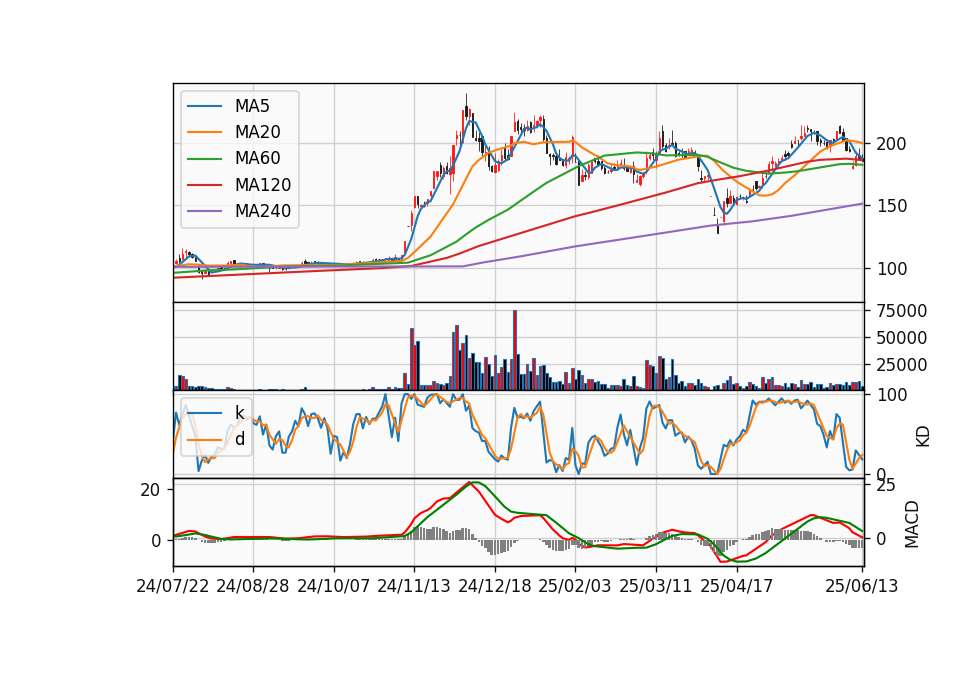Click the 25/06/13 date axis label

point(861,587)
